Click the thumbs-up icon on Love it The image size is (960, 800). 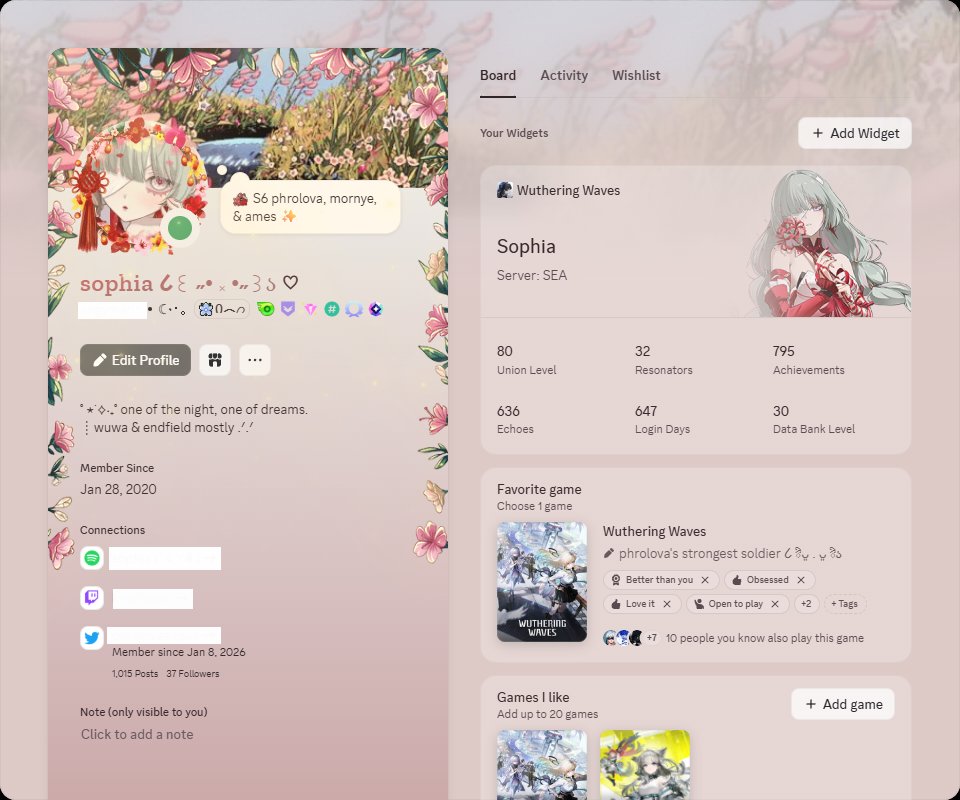(x=615, y=604)
